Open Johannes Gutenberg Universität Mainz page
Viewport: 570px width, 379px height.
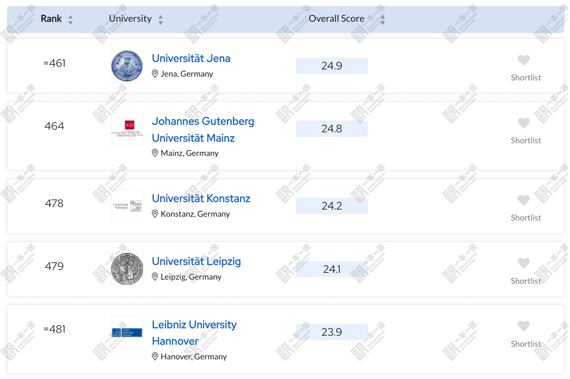point(203,129)
